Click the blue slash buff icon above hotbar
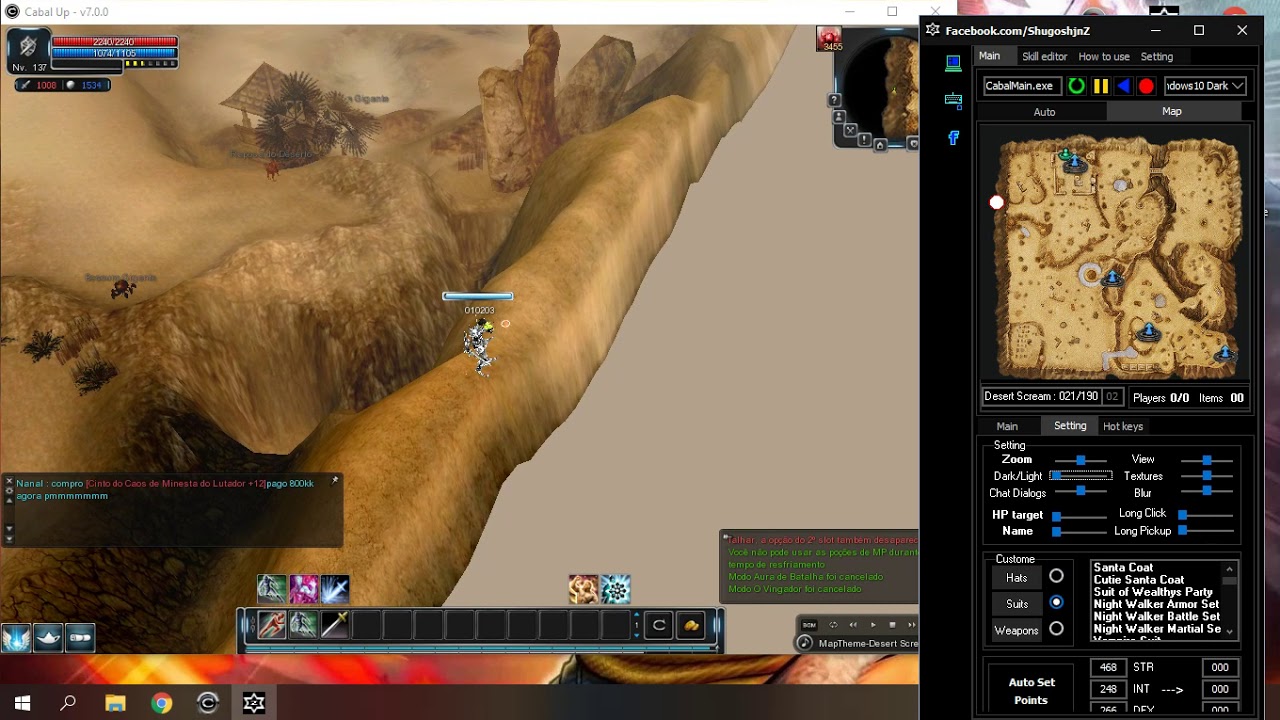 tap(334, 589)
